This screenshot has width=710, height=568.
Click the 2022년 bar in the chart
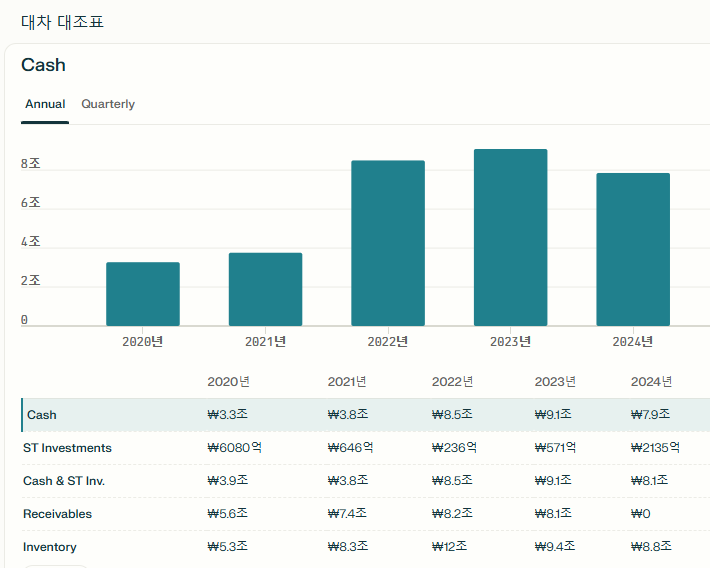pyautogui.click(x=388, y=243)
